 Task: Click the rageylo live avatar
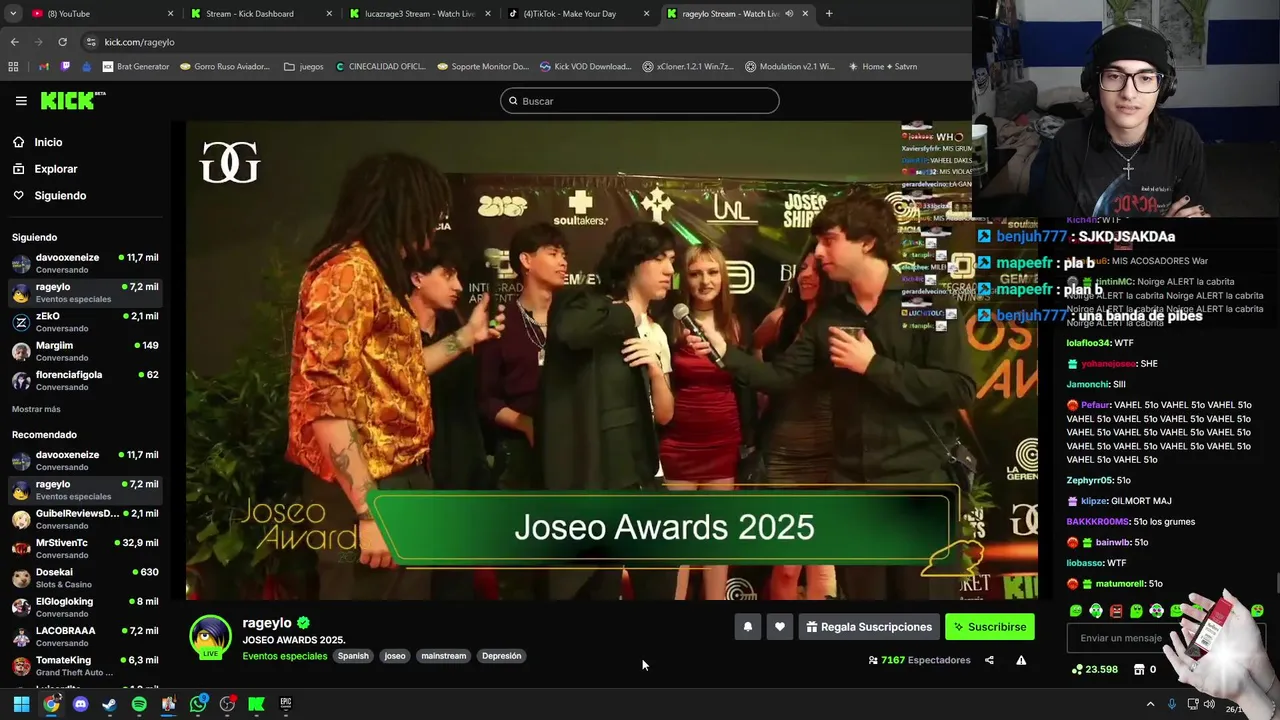210,638
